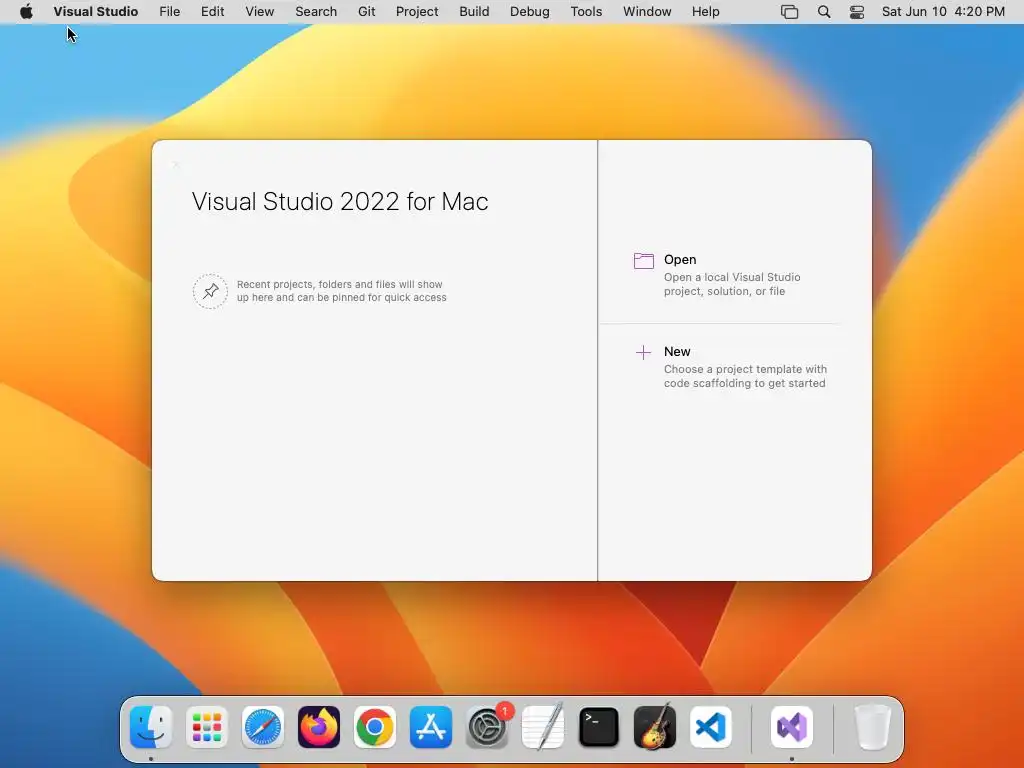
Task: Open Spotlight search in menu bar
Action: tap(824, 12)
